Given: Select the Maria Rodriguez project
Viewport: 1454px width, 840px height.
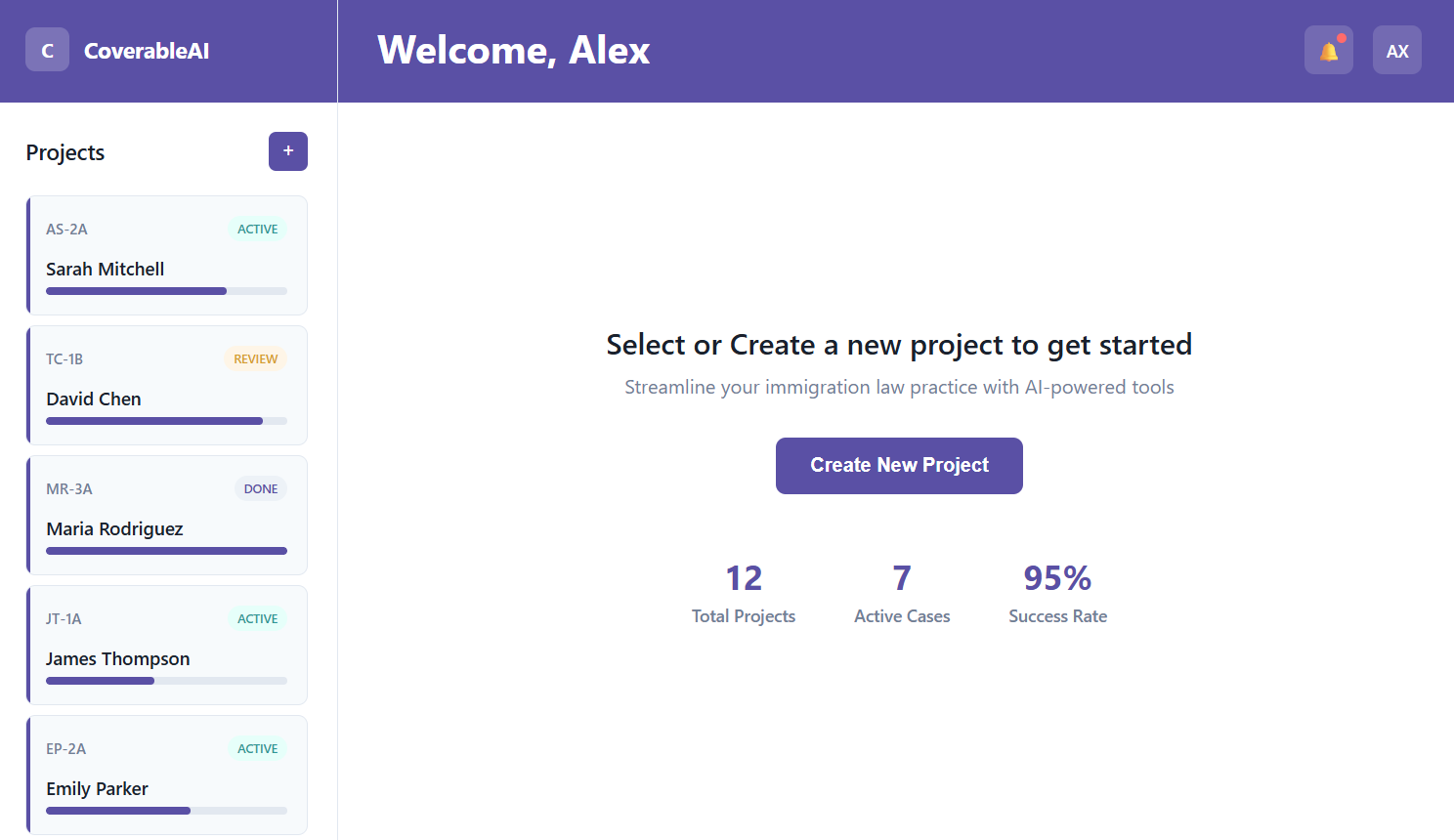Looking at the screenshot, I should [x=167, y=516].
